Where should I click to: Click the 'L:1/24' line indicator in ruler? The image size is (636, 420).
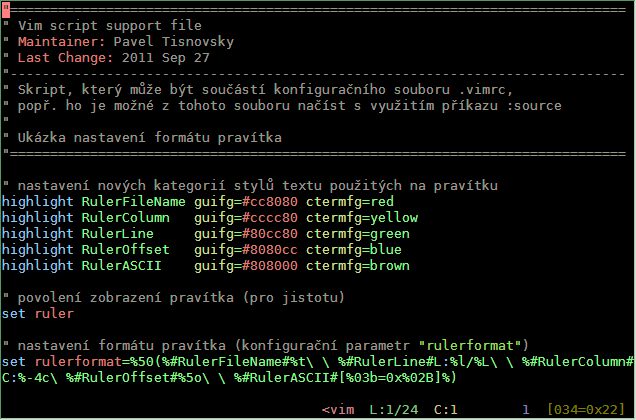point(394,409)
